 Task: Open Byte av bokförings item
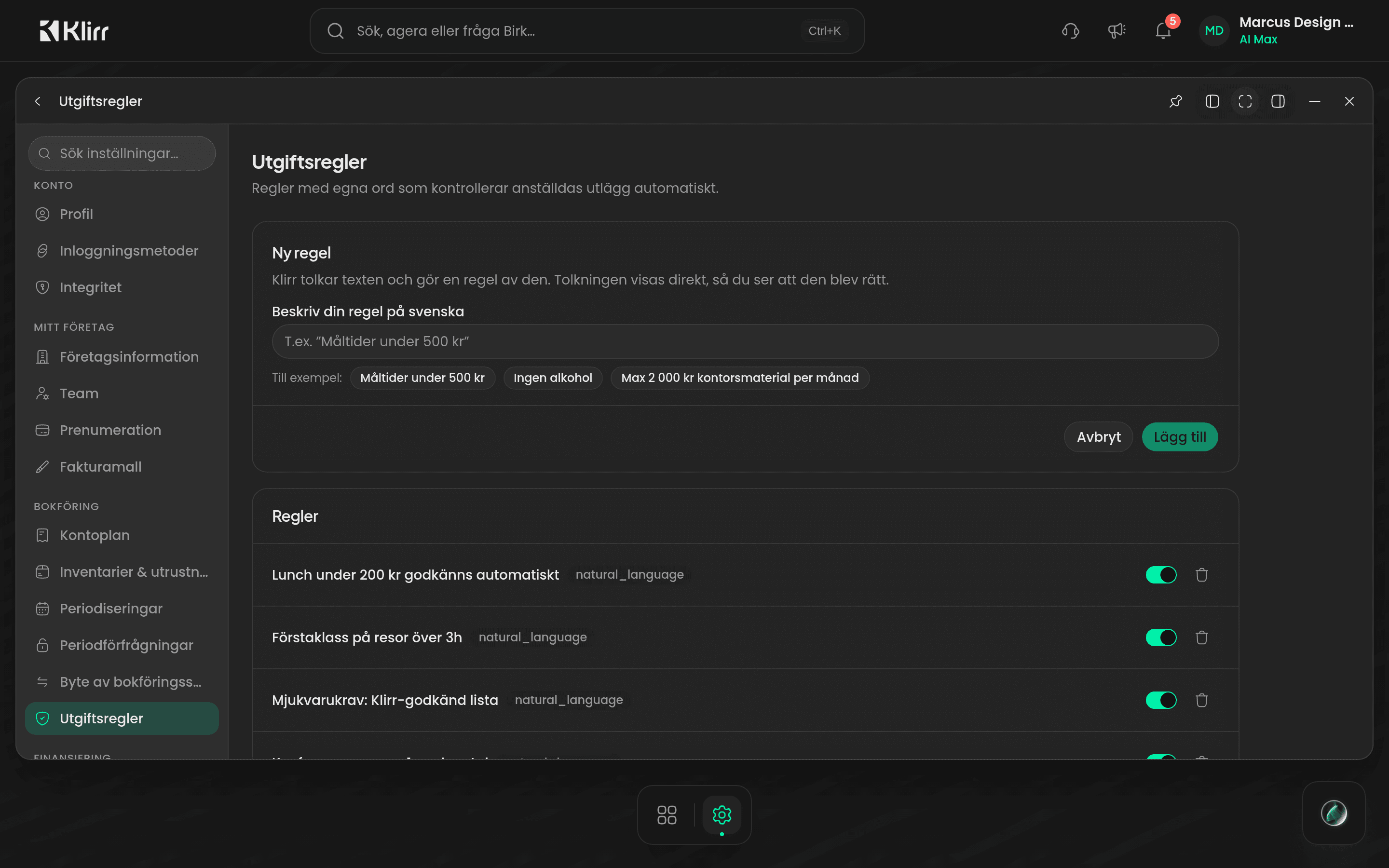pos(122,682)
